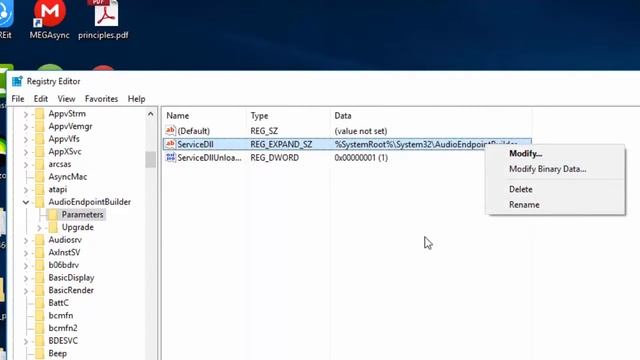Expand the BasicRender tree node
The image size is (640, 360).
pyautogui.click(x=26, y=291)
